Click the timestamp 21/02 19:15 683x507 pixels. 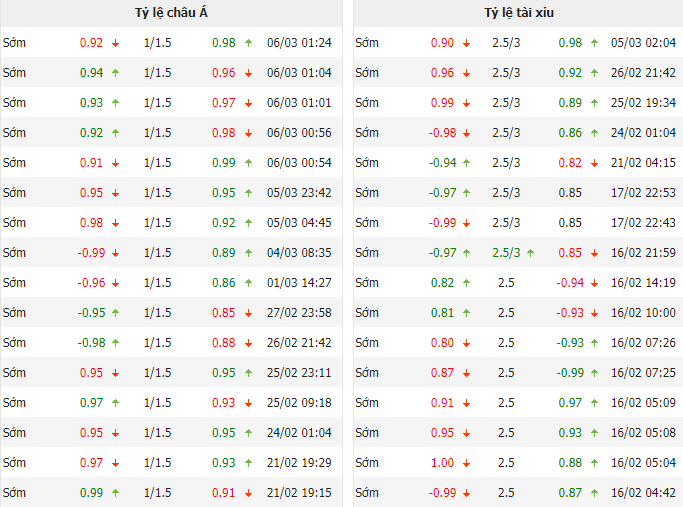pos(299,493)
